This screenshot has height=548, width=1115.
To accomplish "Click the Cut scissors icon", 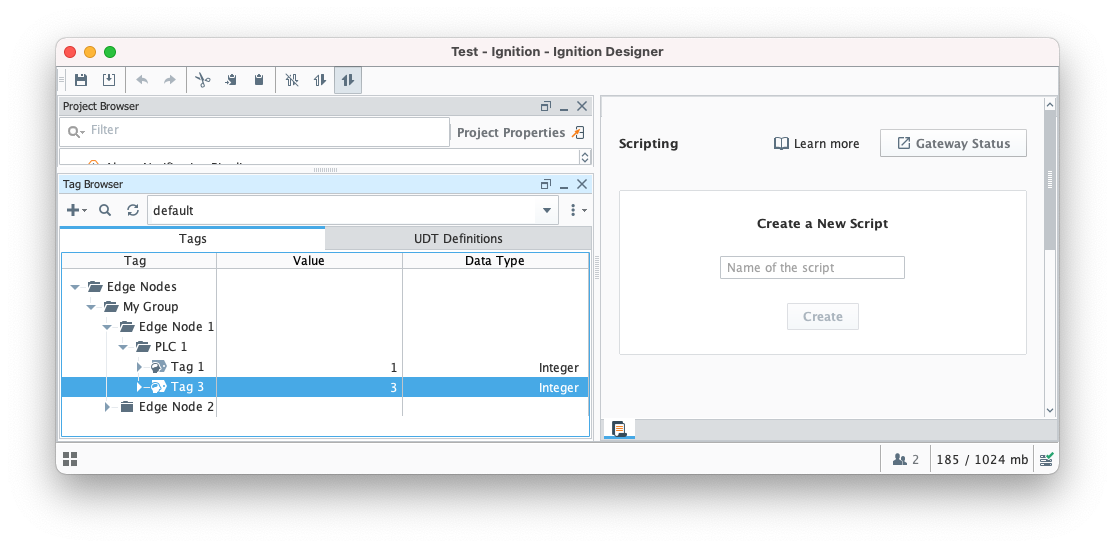I will tap(203, 80).
